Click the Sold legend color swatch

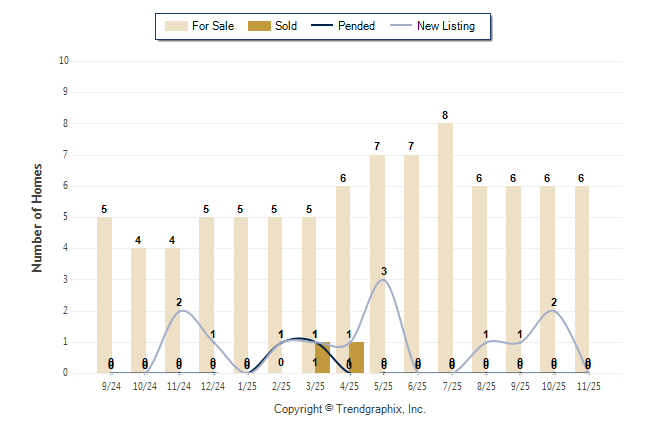(x=255, y=26)
